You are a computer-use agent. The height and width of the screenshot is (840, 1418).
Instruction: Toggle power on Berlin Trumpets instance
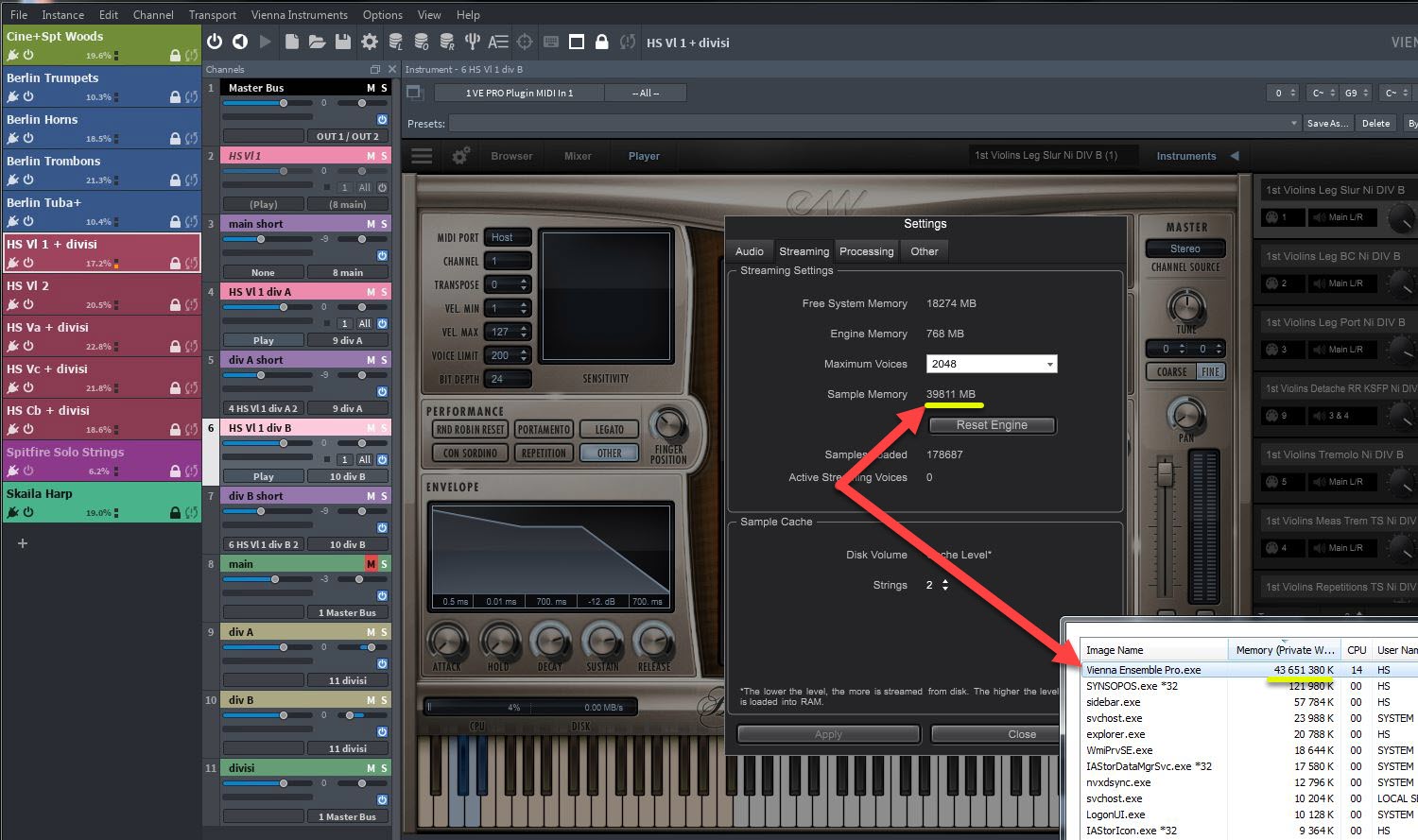(x=28, y=96)
